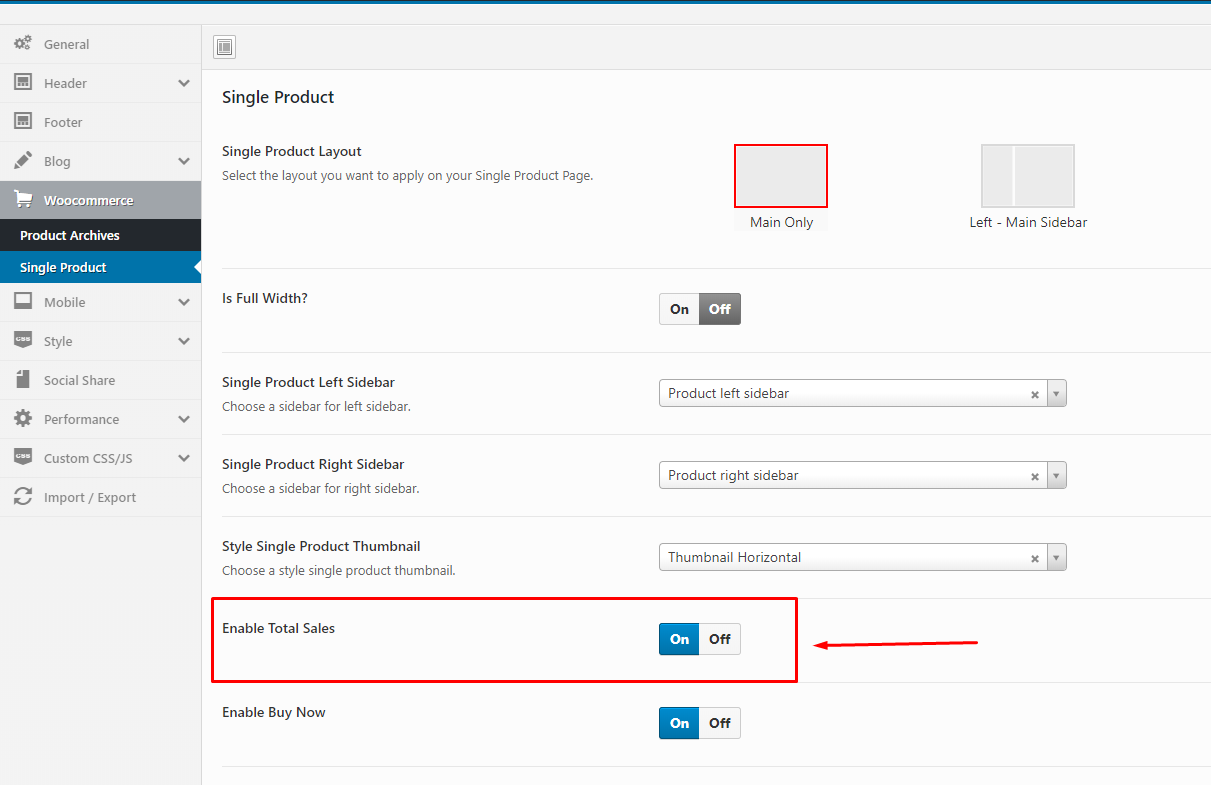Open the Single Product Right Sidebar dropdown

pos(1057,476)
